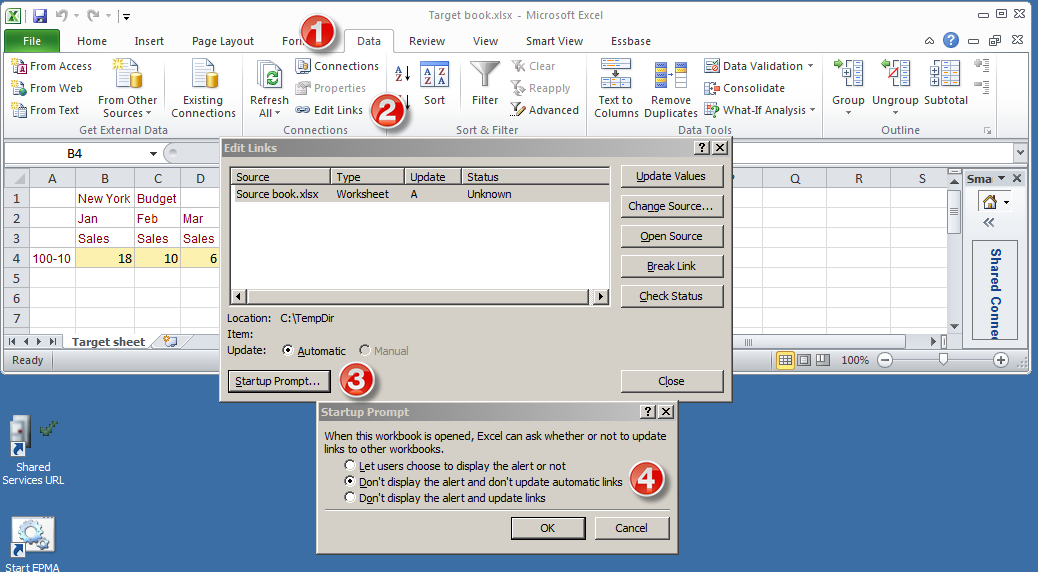Cancel the Startup Prompt dialog
Image resolution: width=1038 pixels, height=572 pixels.
click(632, 528)
